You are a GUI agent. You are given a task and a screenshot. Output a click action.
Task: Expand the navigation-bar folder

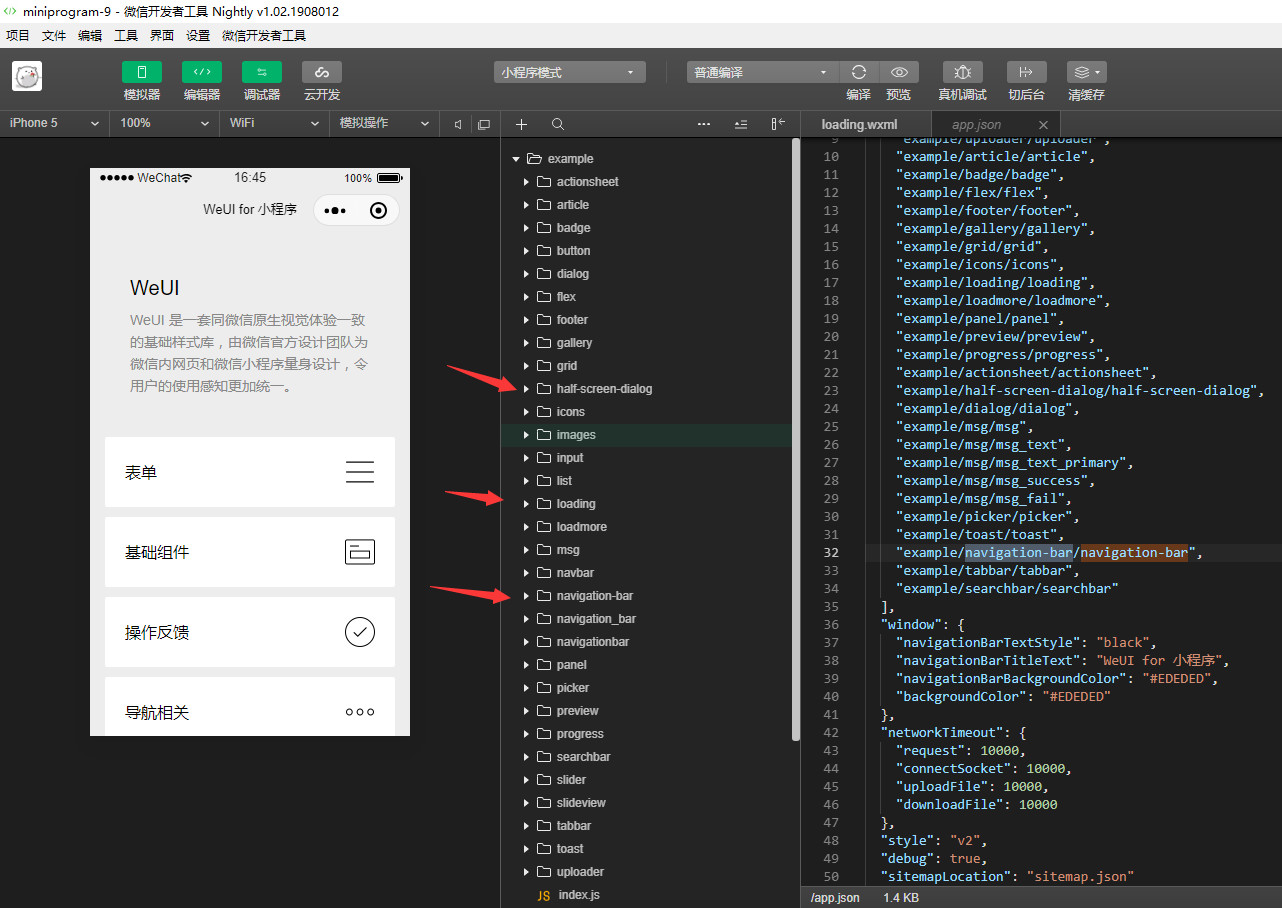[527, 596]
